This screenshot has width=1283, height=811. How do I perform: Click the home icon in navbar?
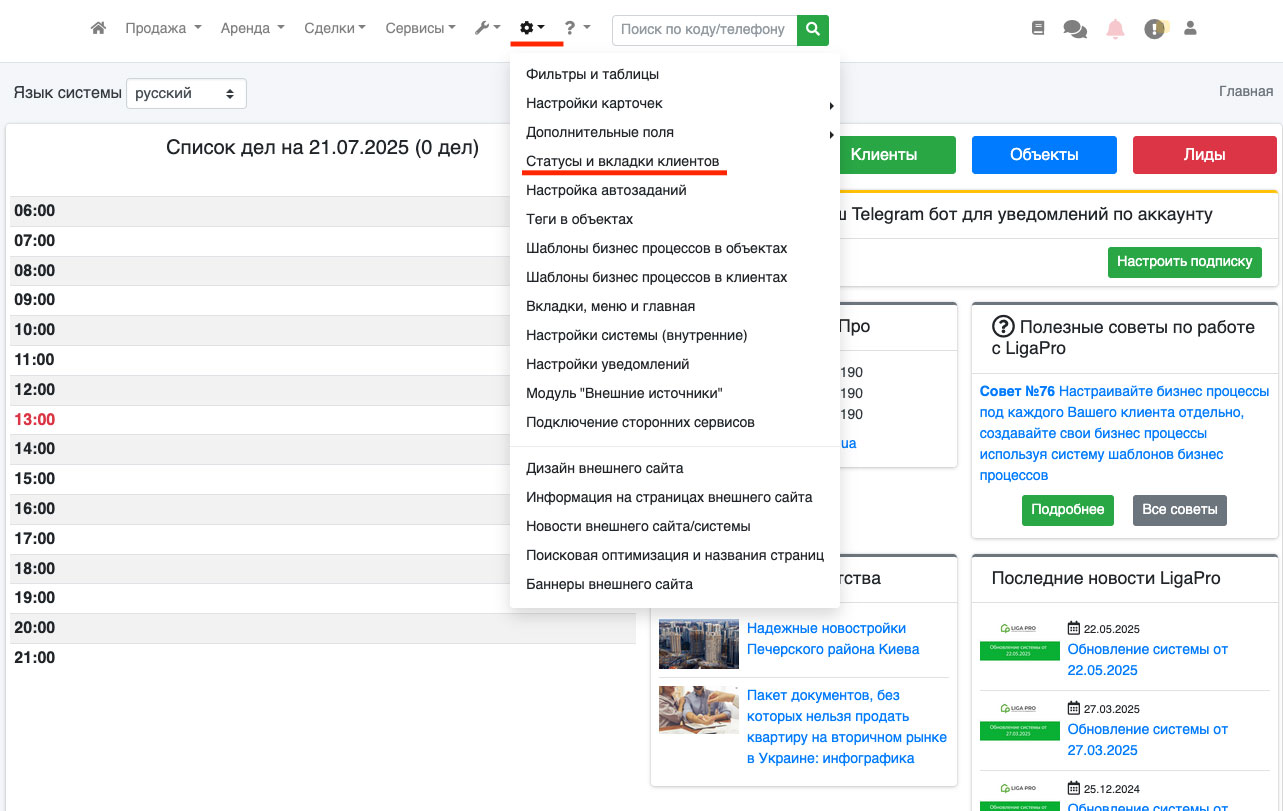pos(98,29)
